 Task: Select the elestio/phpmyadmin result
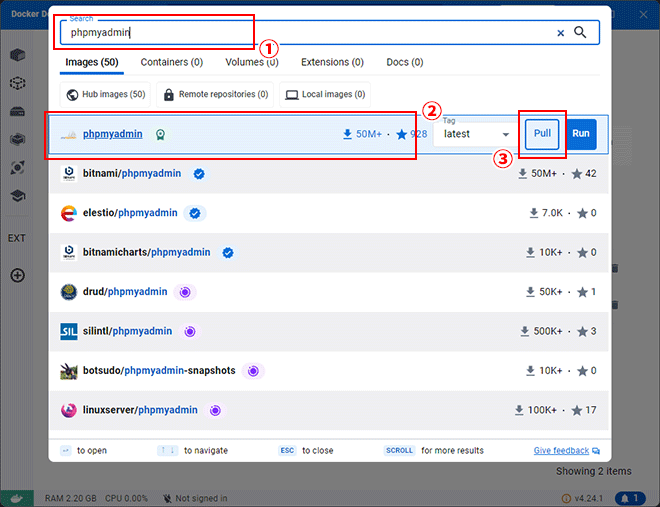329,213
